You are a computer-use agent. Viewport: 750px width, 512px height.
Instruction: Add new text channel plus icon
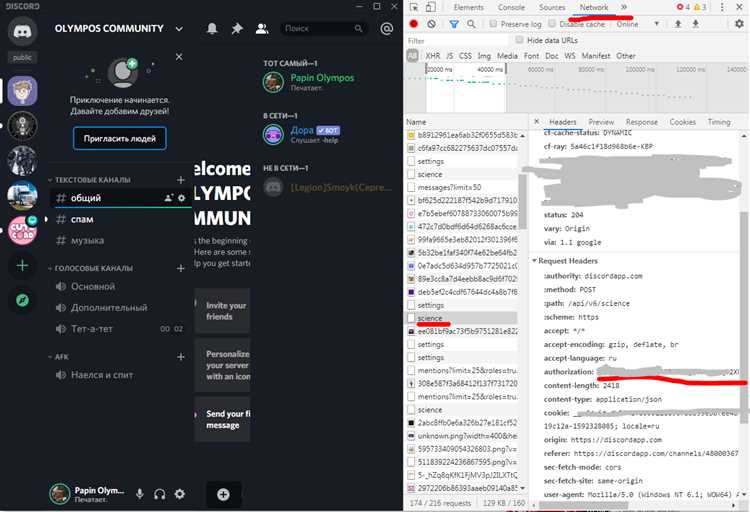(181, 180)
